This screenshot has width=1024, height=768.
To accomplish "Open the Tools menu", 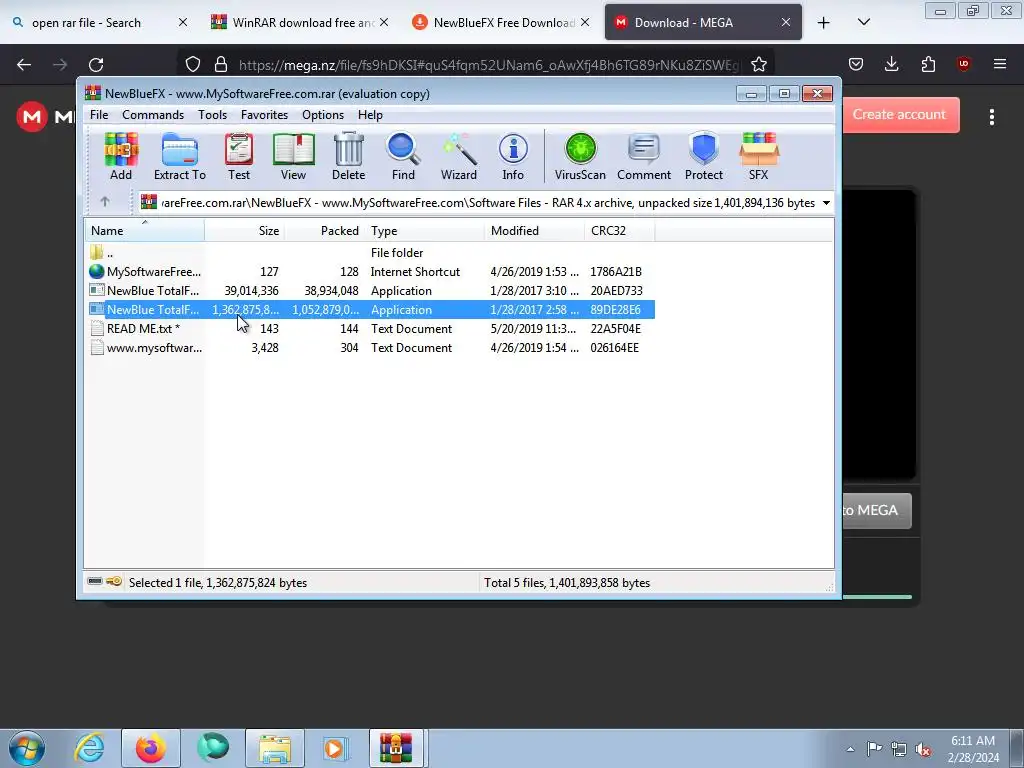I will [213, 115].
